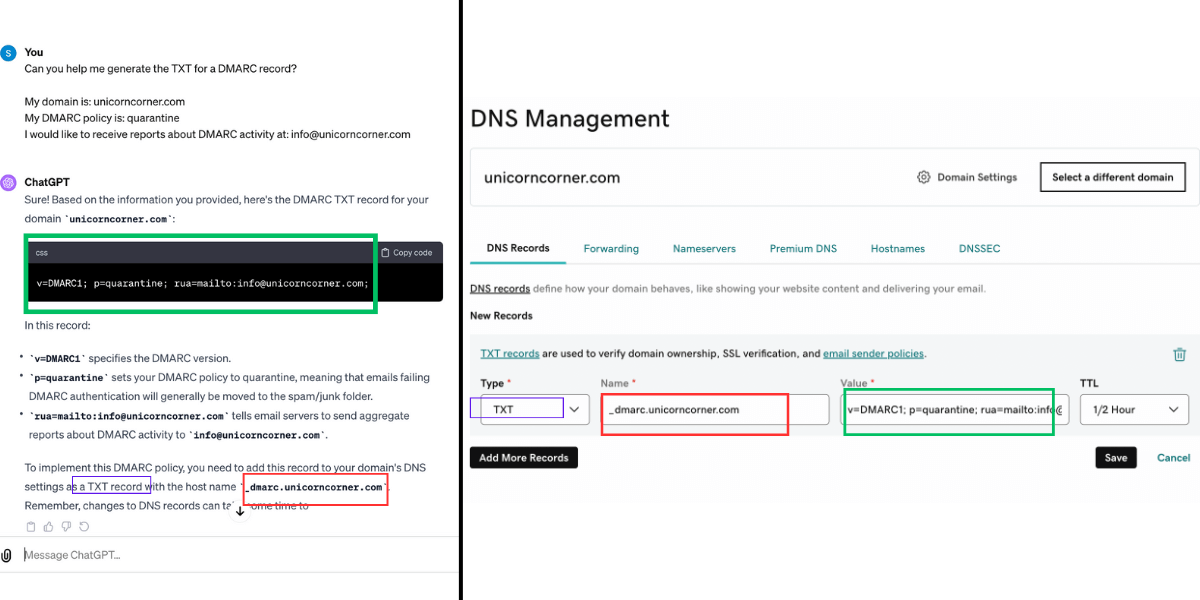1200x600 pixels.
Task: Copy the ChatGPT response with clipboard icon
Action: pos(31,527)
